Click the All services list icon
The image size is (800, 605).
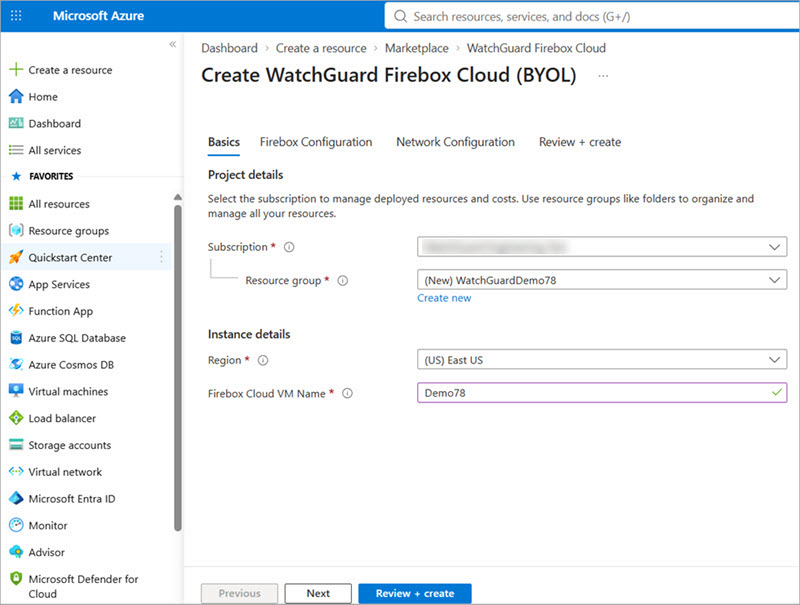(x=16, y=150)
